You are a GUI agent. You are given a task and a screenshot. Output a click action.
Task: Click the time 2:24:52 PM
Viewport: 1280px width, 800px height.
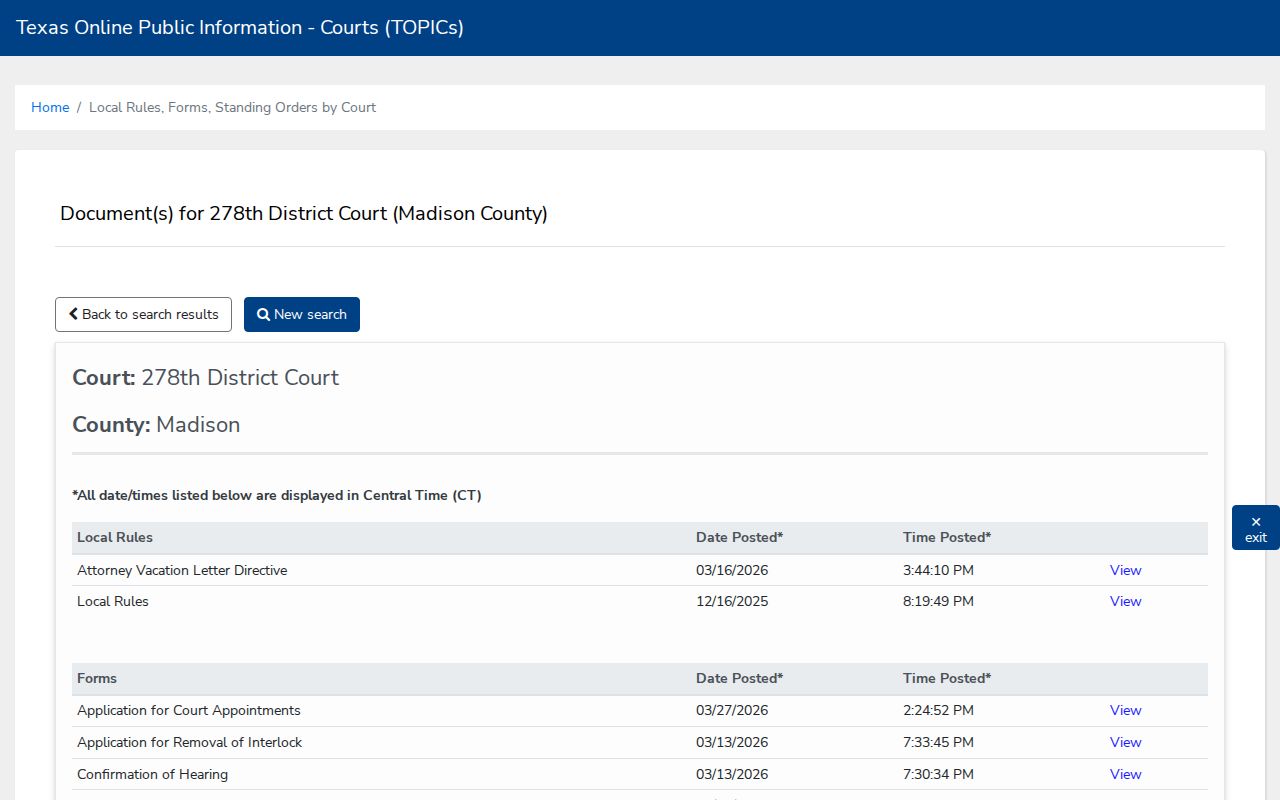point(938,710)
